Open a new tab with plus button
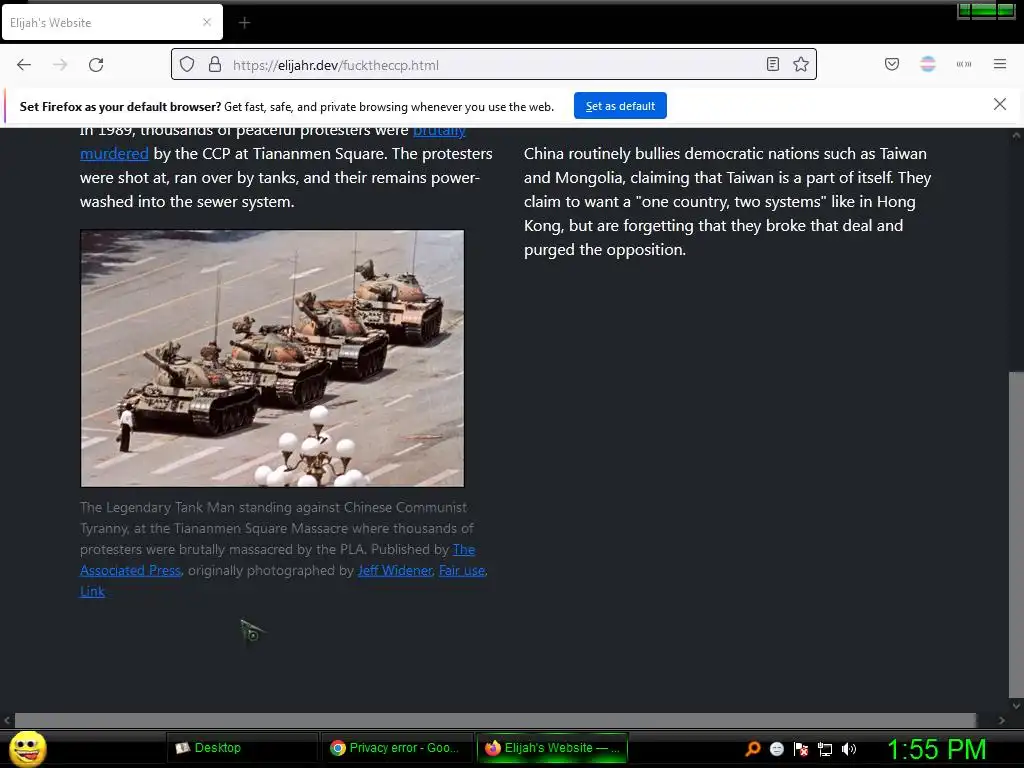The height and width of the screenshot is (768, 1024). 244,23
